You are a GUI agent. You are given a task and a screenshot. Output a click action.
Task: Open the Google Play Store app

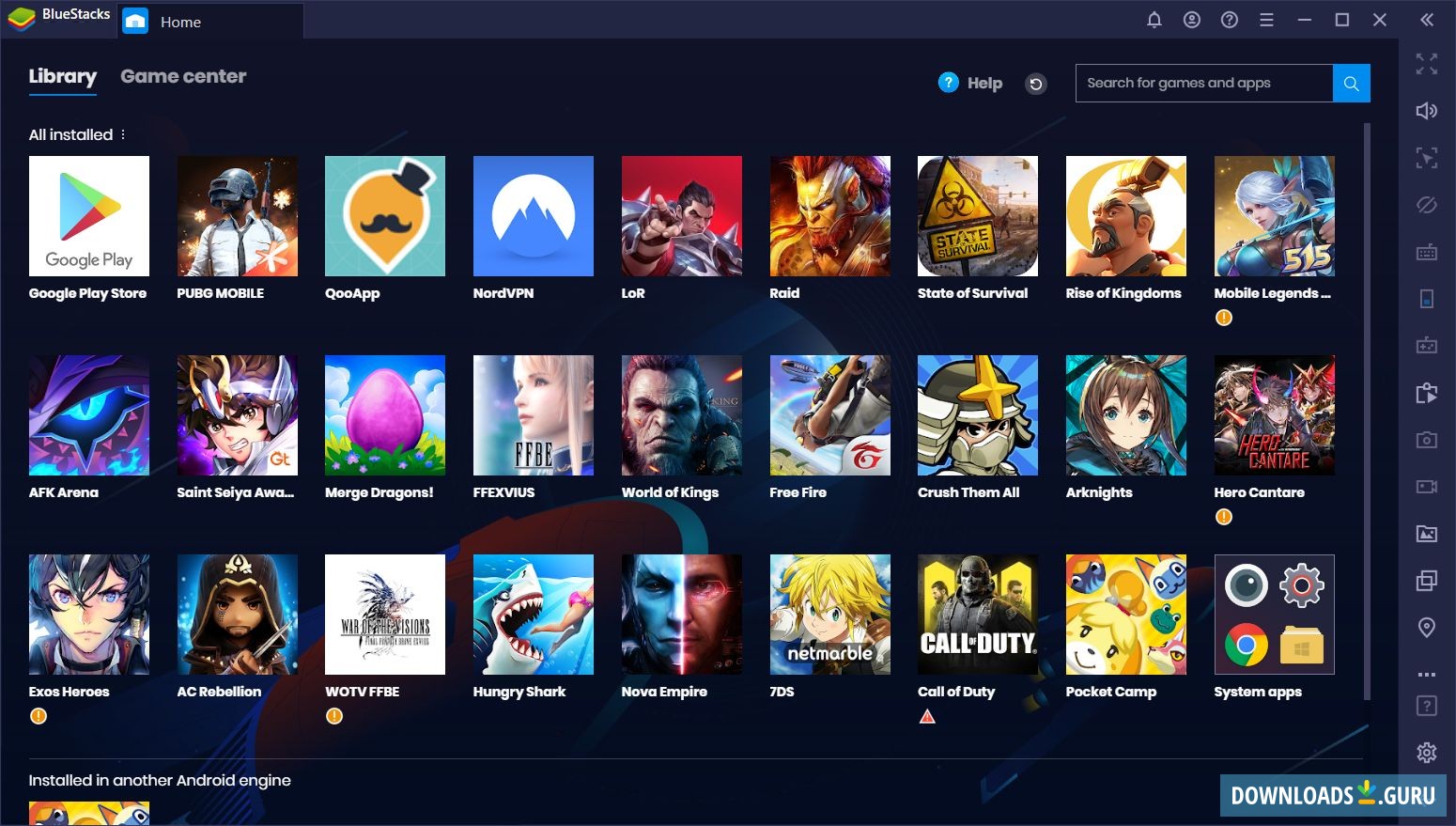(89, 216)
